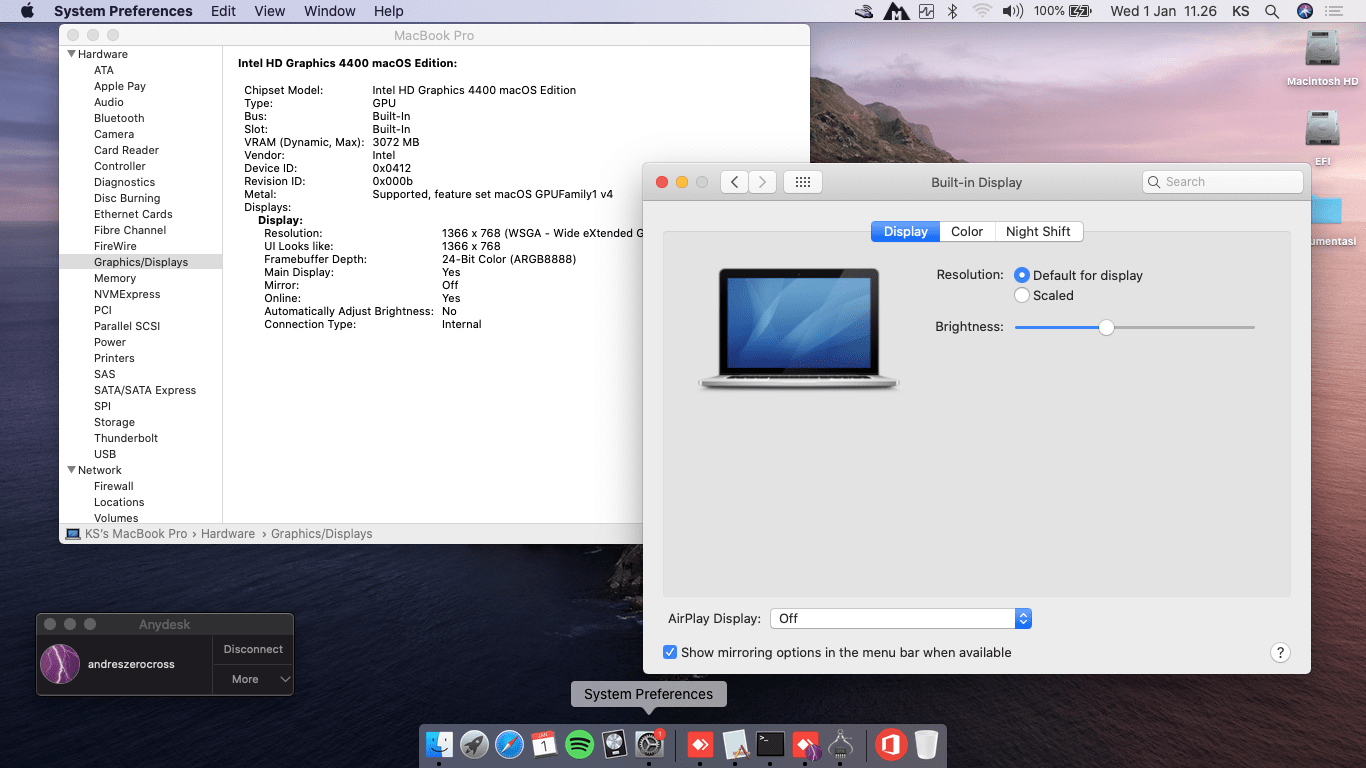This screenshot has width=1366, height=768.
Task: Show all preferences grid button
Action: coord(803,182)
